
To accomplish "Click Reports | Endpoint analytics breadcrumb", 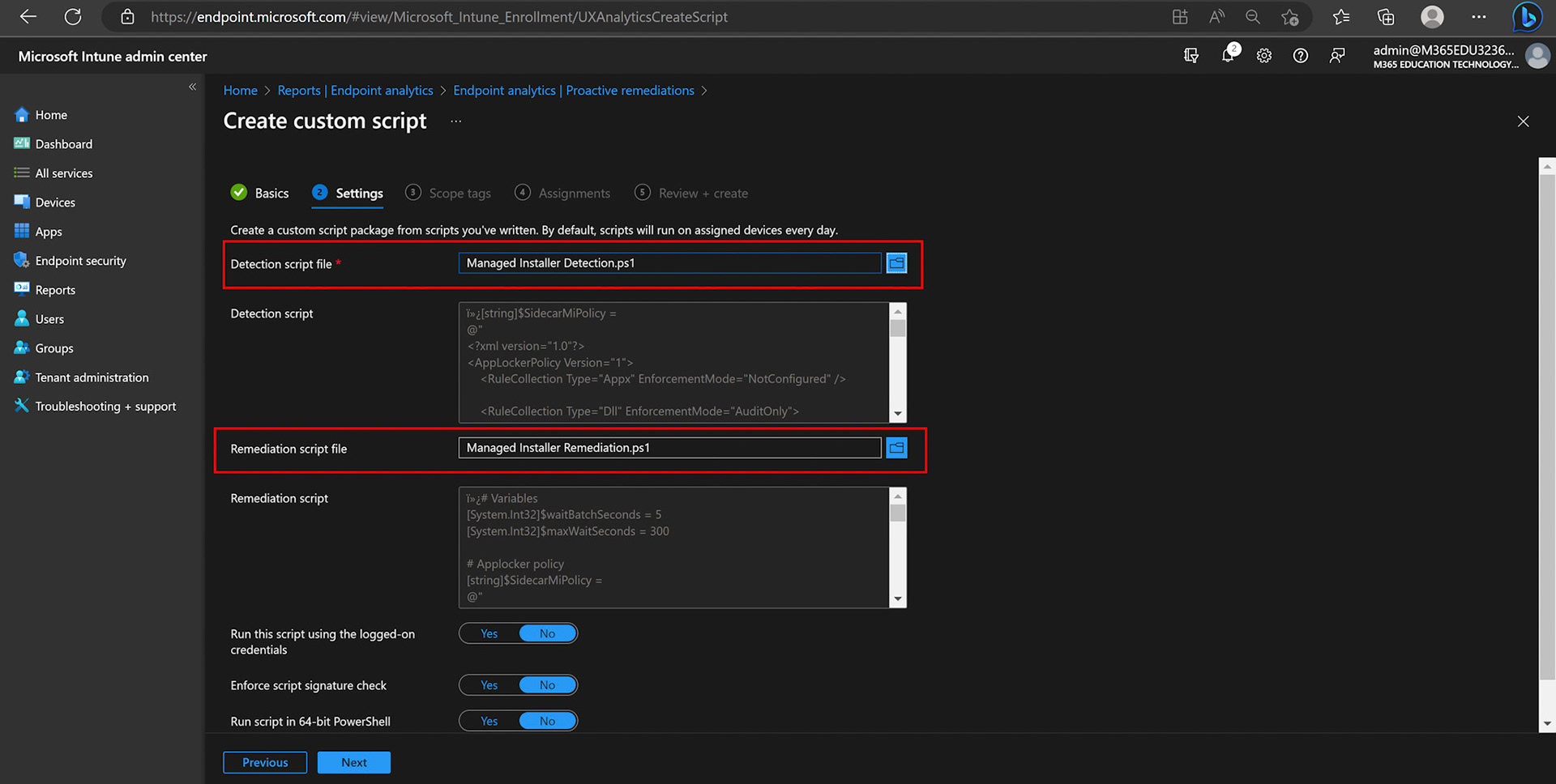I will pyautogui.click(x=355, y=90).
